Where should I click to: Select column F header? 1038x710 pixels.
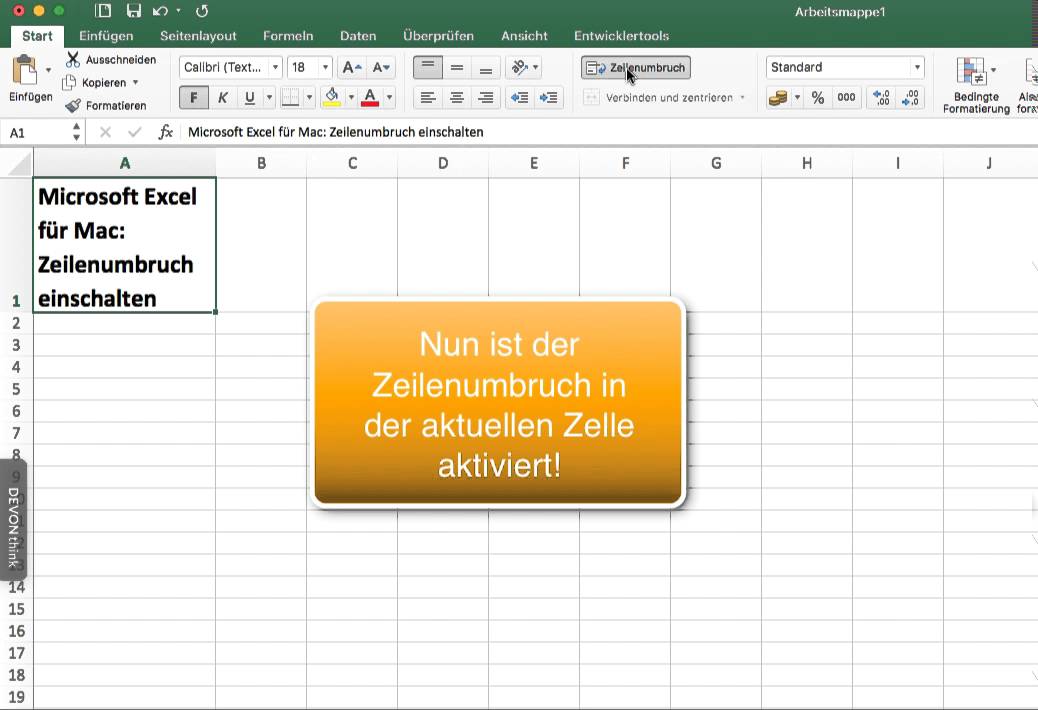point(625,163)
